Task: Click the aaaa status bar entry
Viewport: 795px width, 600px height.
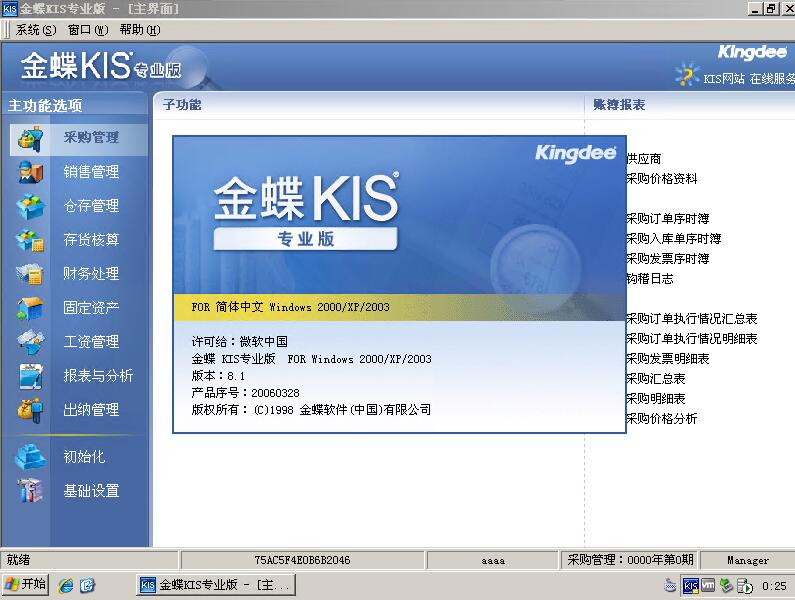Action: 493,560
